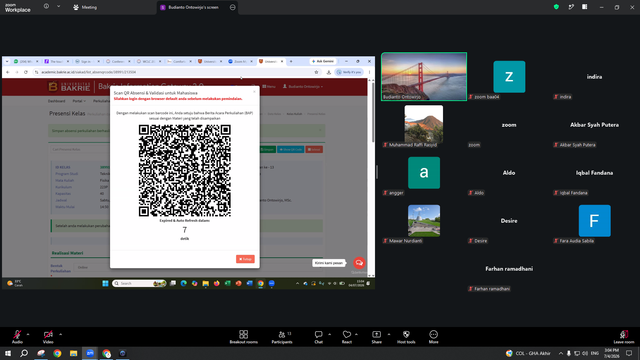Open the meeting info icon
640x360 pixels.
click(x=46, y=7)
